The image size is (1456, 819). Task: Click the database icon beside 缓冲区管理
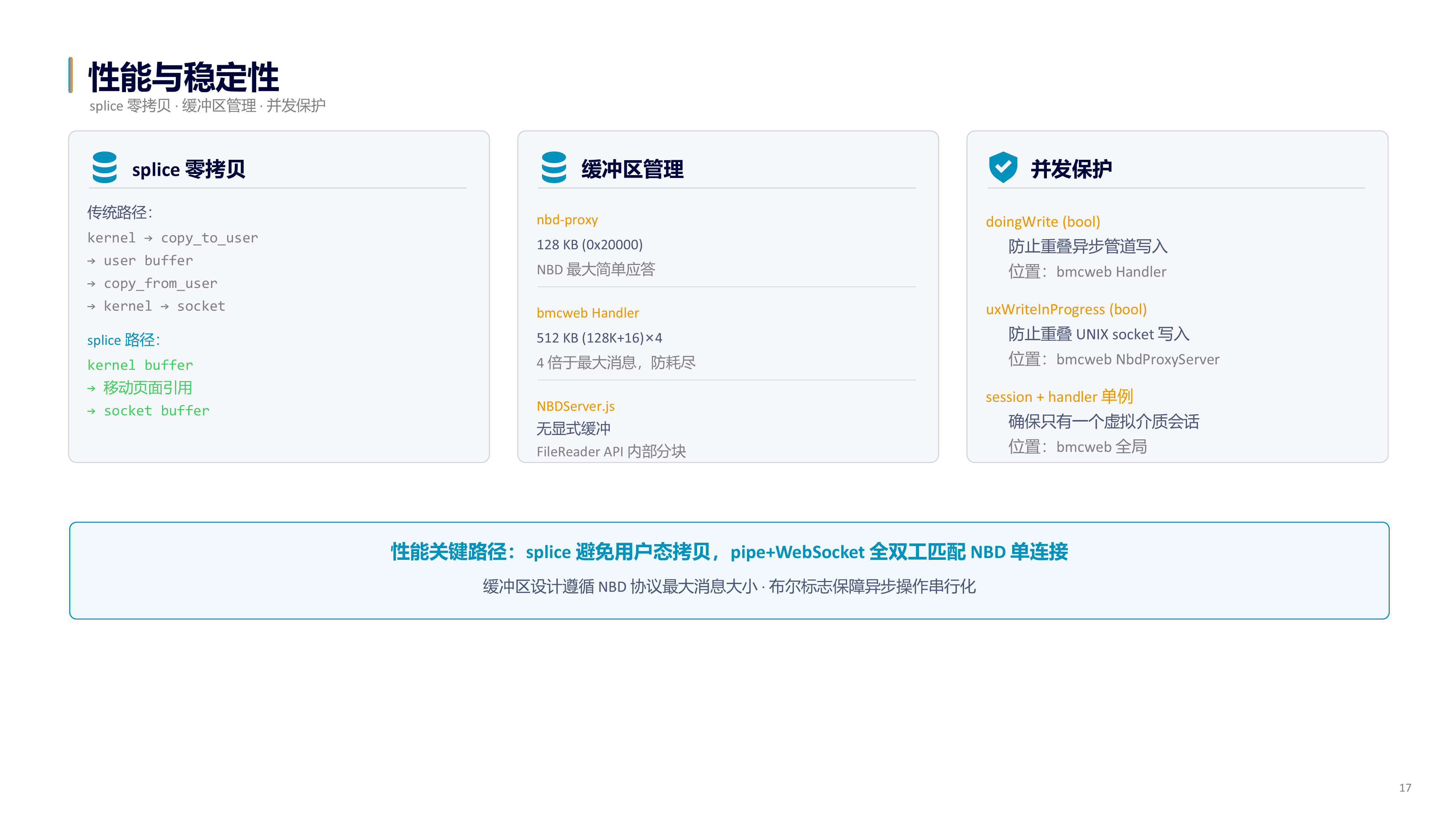point(553,167)
